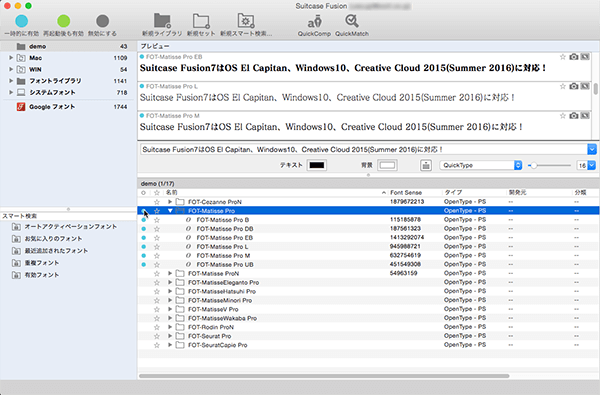Open new smart search (新規スマート検索) icon
The image size is (600, 395).
(x=246, y=21)
